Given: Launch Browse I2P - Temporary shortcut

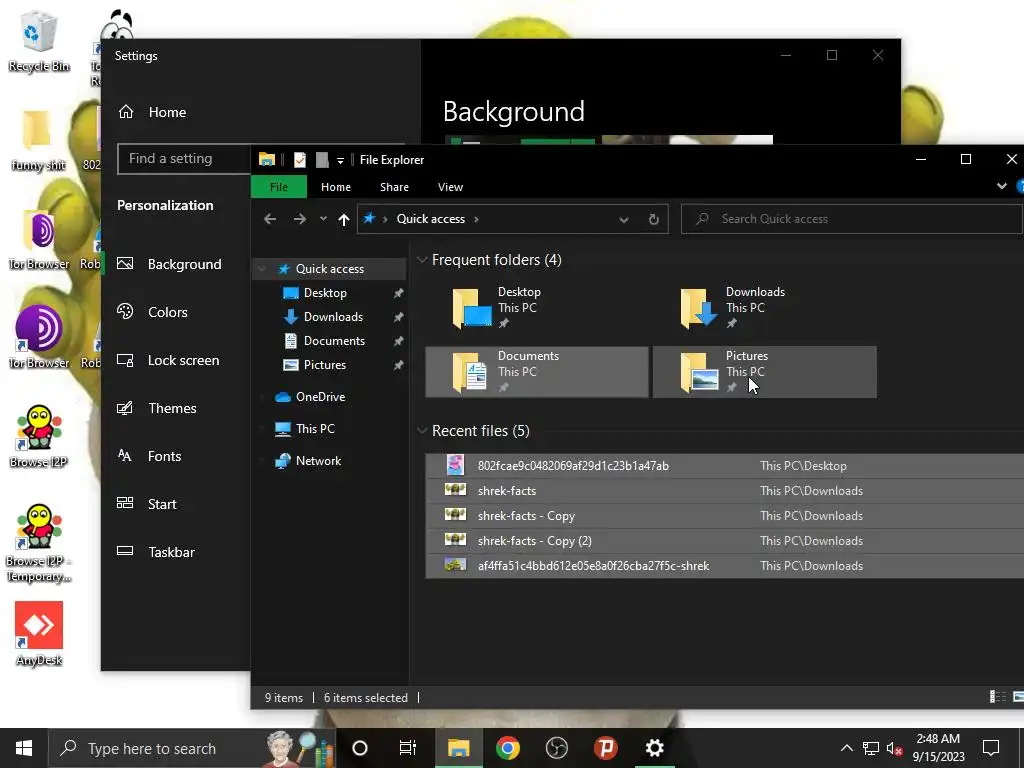Looking at the screenshot, I should 39,543.
